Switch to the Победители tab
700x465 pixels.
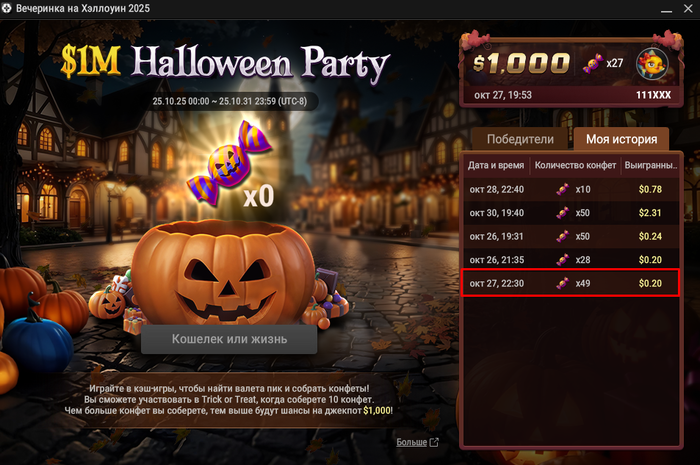tap(520, 139)
